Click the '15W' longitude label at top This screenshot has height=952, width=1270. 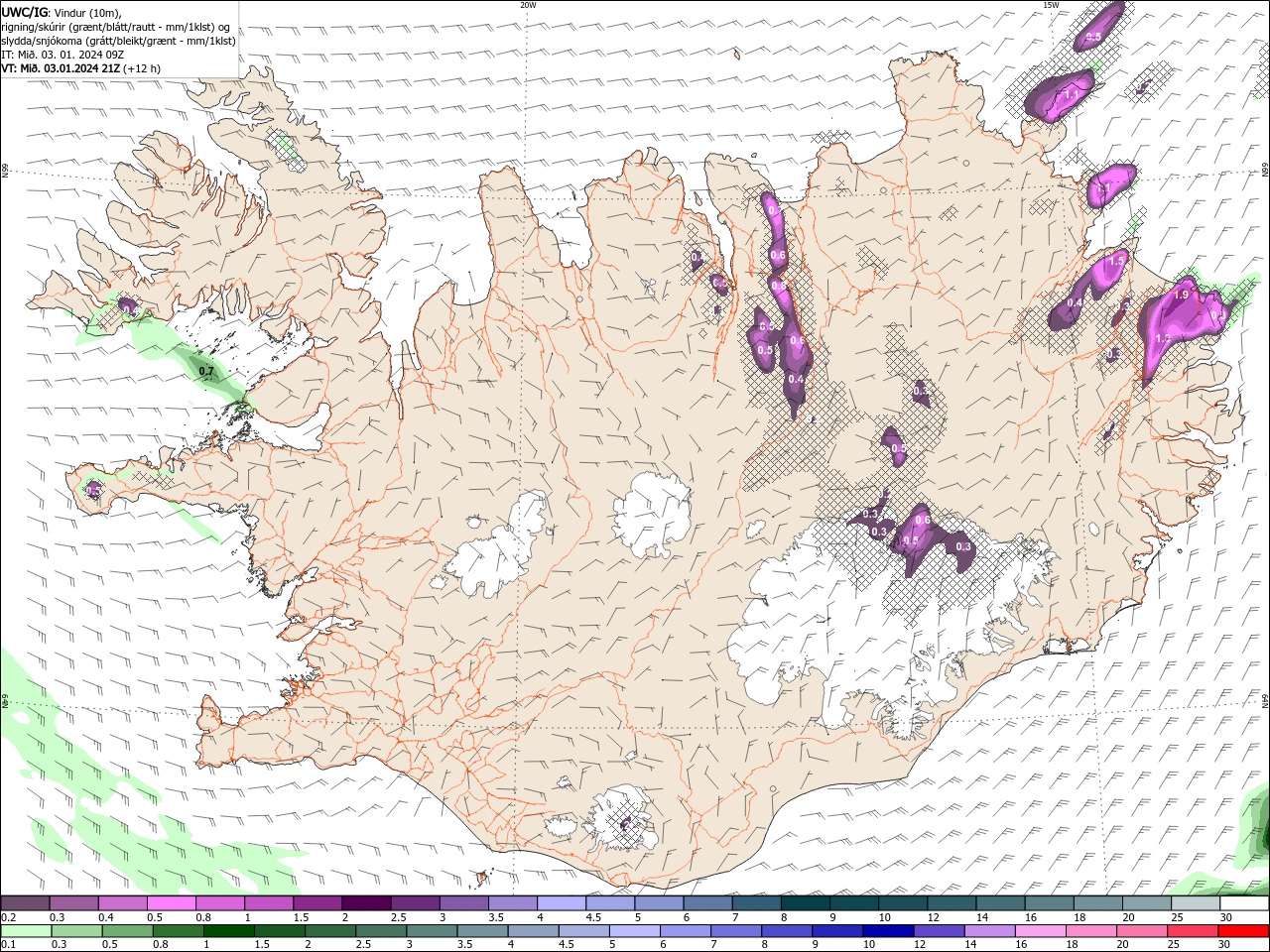pyautogui.click(x=1051, y=5)
